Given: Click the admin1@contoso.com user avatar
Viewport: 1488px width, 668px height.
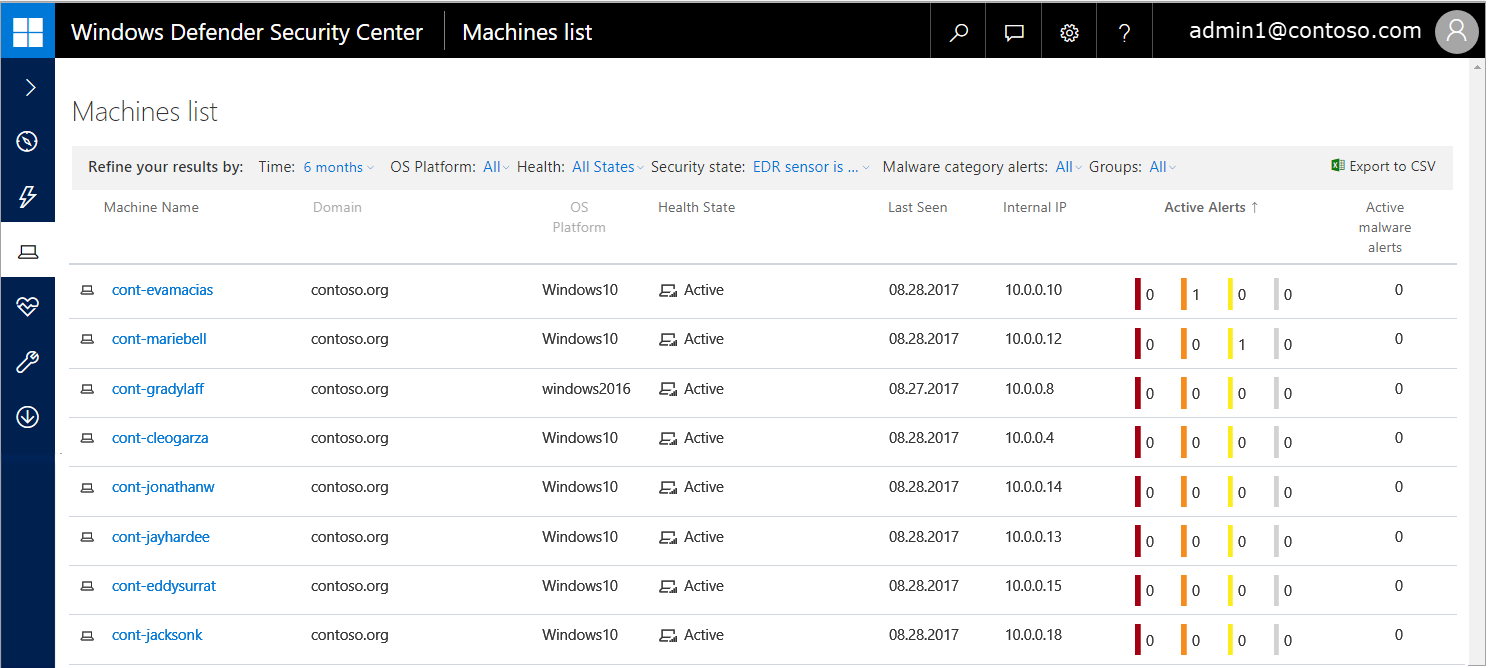Looking at the screenshot, I should (1456, 32).
